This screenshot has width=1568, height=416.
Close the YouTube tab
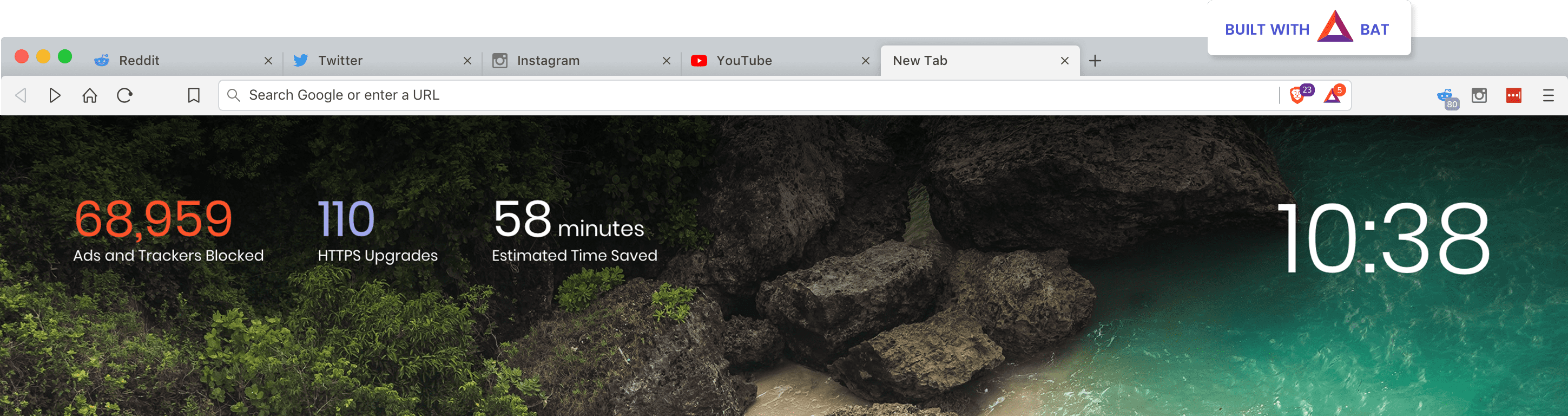coord(866,60)
